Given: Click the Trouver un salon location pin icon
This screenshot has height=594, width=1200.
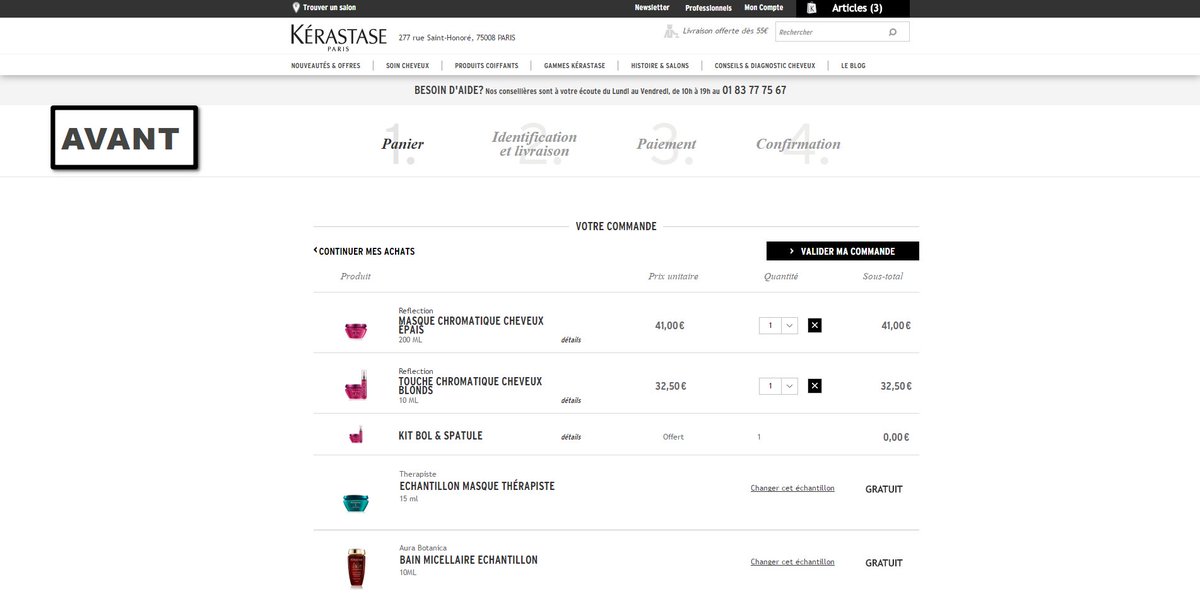Looking at the screenshot, I should tap(296, 7).
